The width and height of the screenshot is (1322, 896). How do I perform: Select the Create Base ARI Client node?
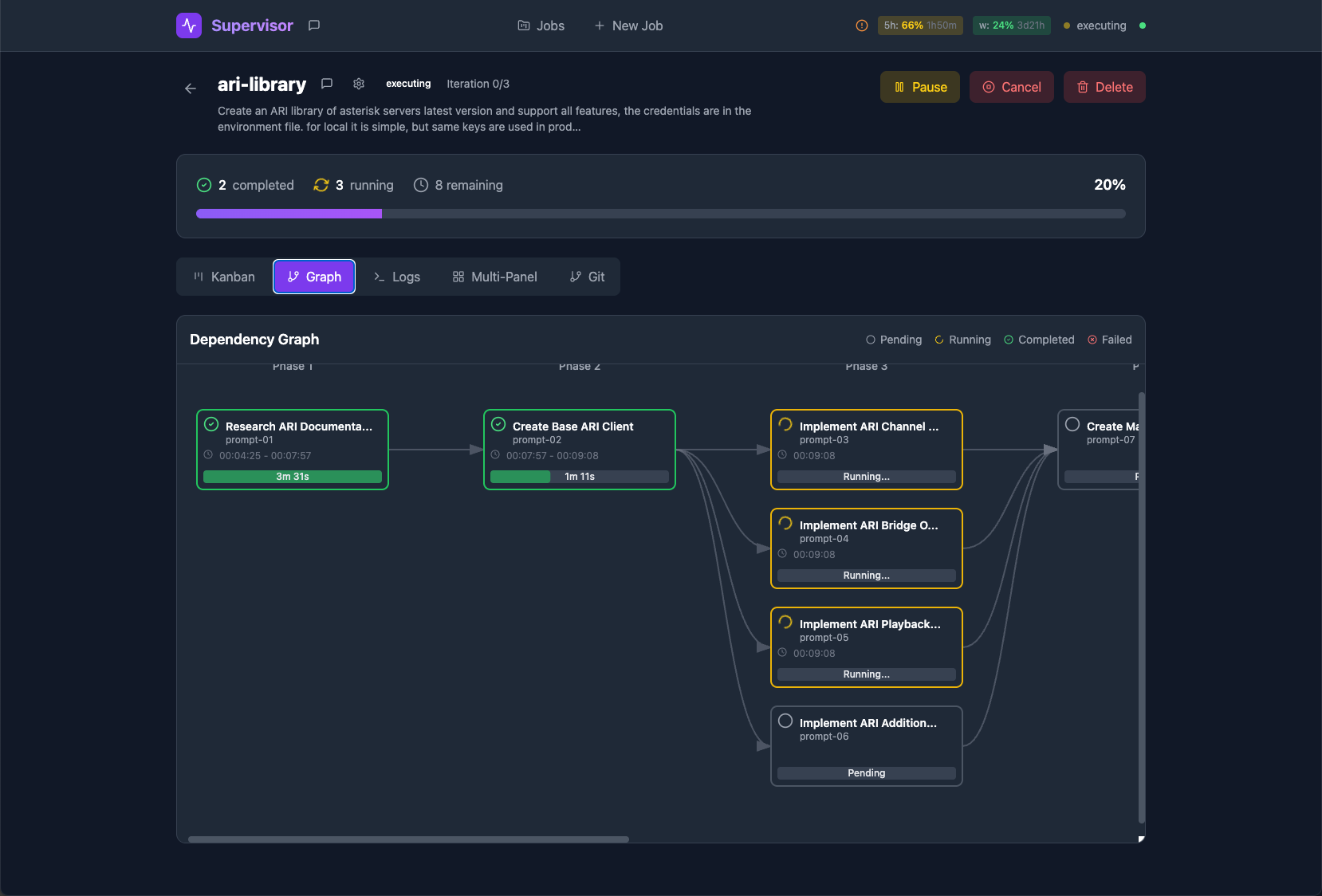(x=579, y=449)
